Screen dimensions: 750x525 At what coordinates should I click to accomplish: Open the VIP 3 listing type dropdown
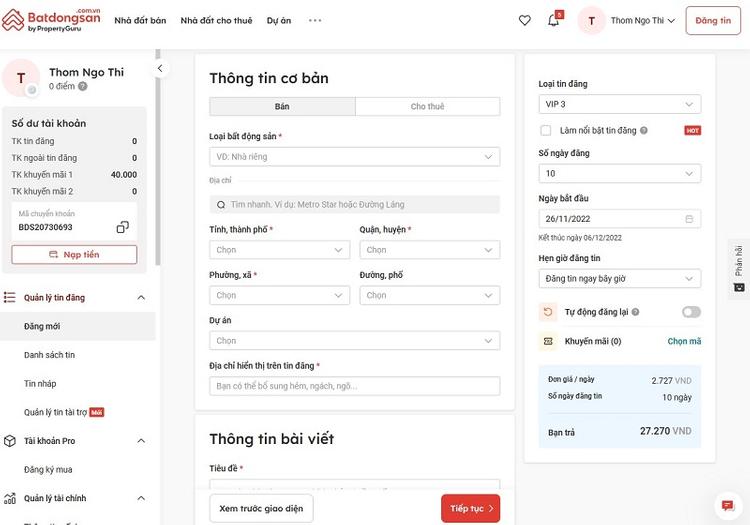[x=619, y=104]
